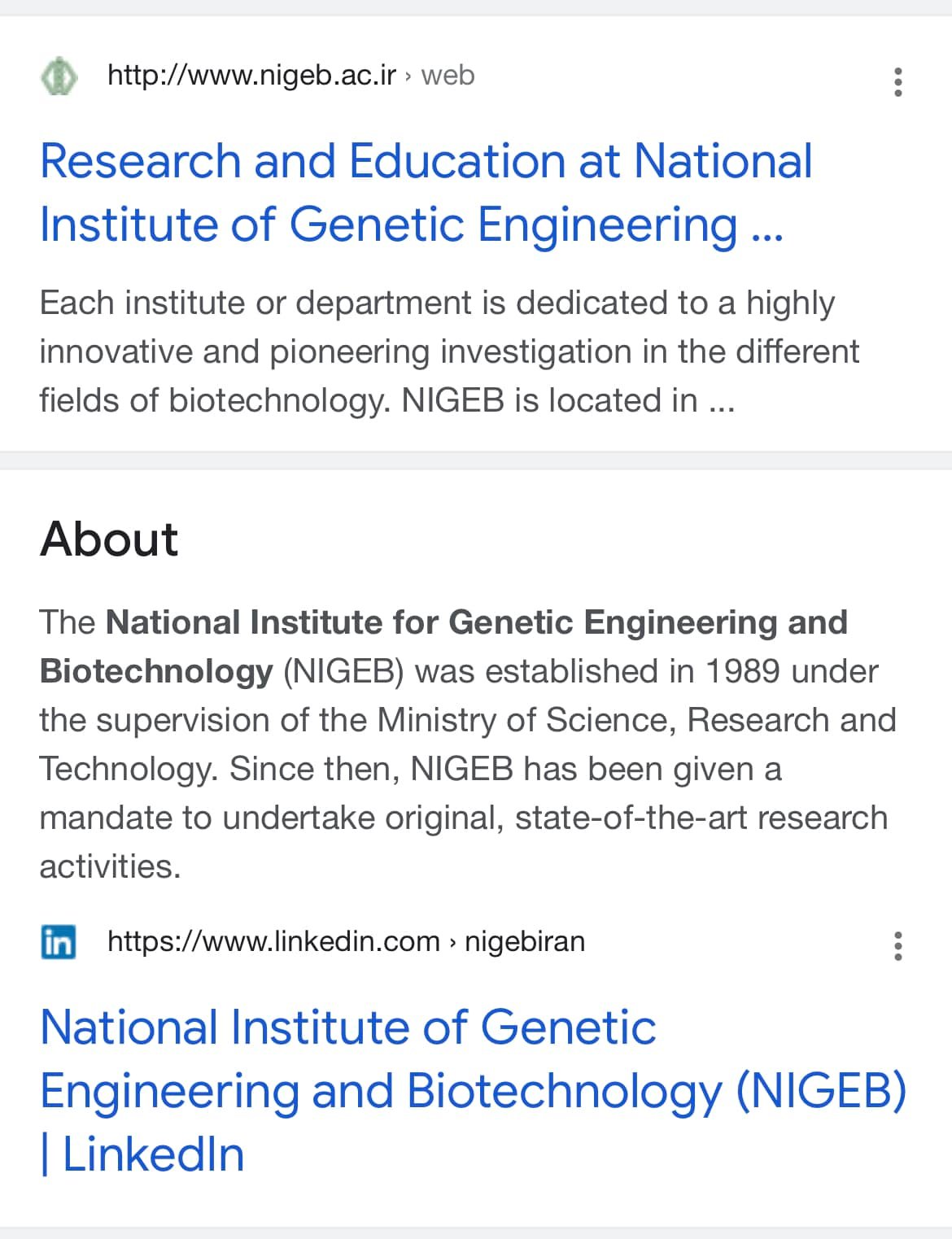Click the NIGEB website favicon
Viewport: 952px width, 1239px height.
(59, 76)
